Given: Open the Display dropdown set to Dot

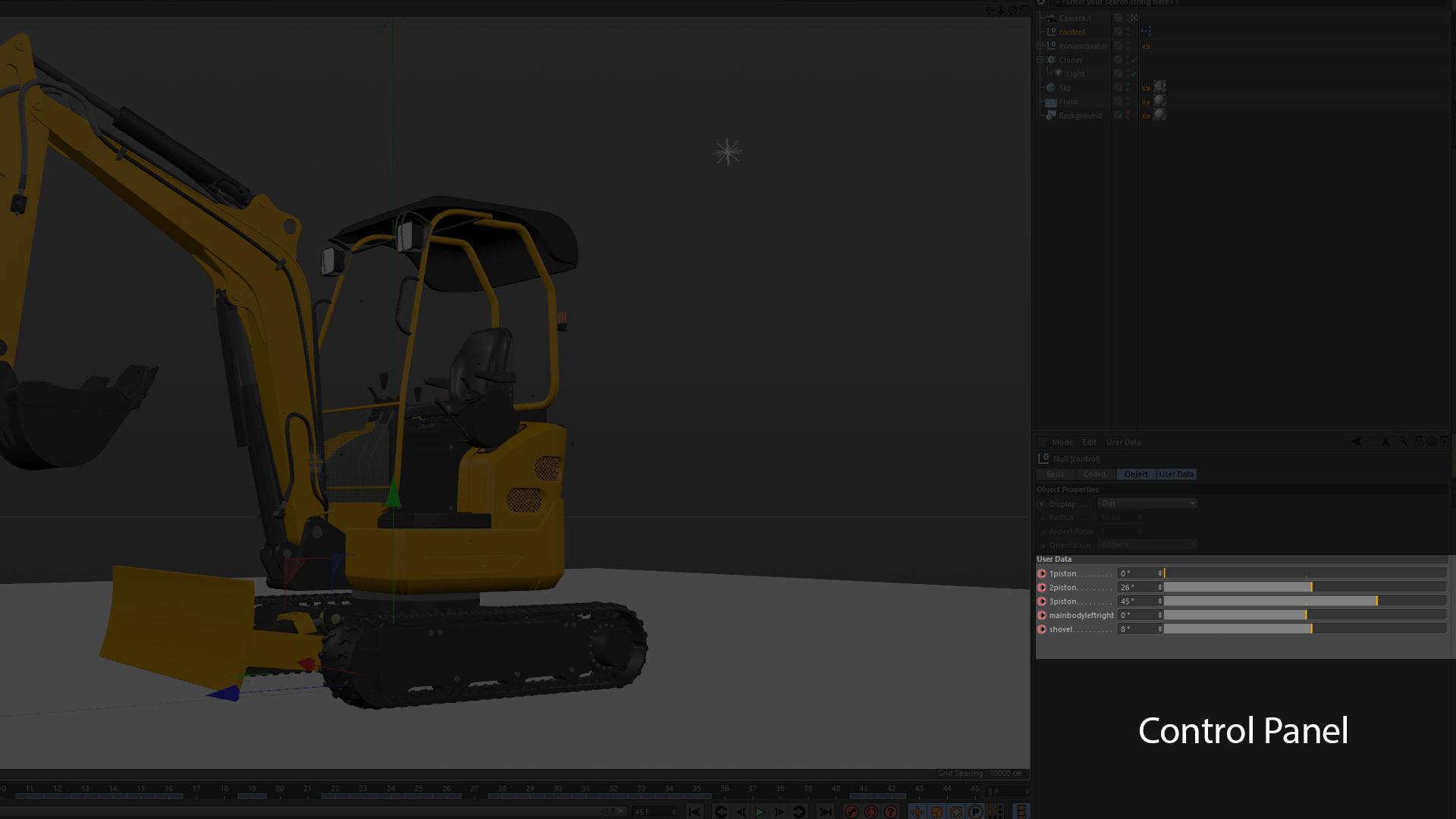Looking at the screenshot, I should tap(1147, 504).
